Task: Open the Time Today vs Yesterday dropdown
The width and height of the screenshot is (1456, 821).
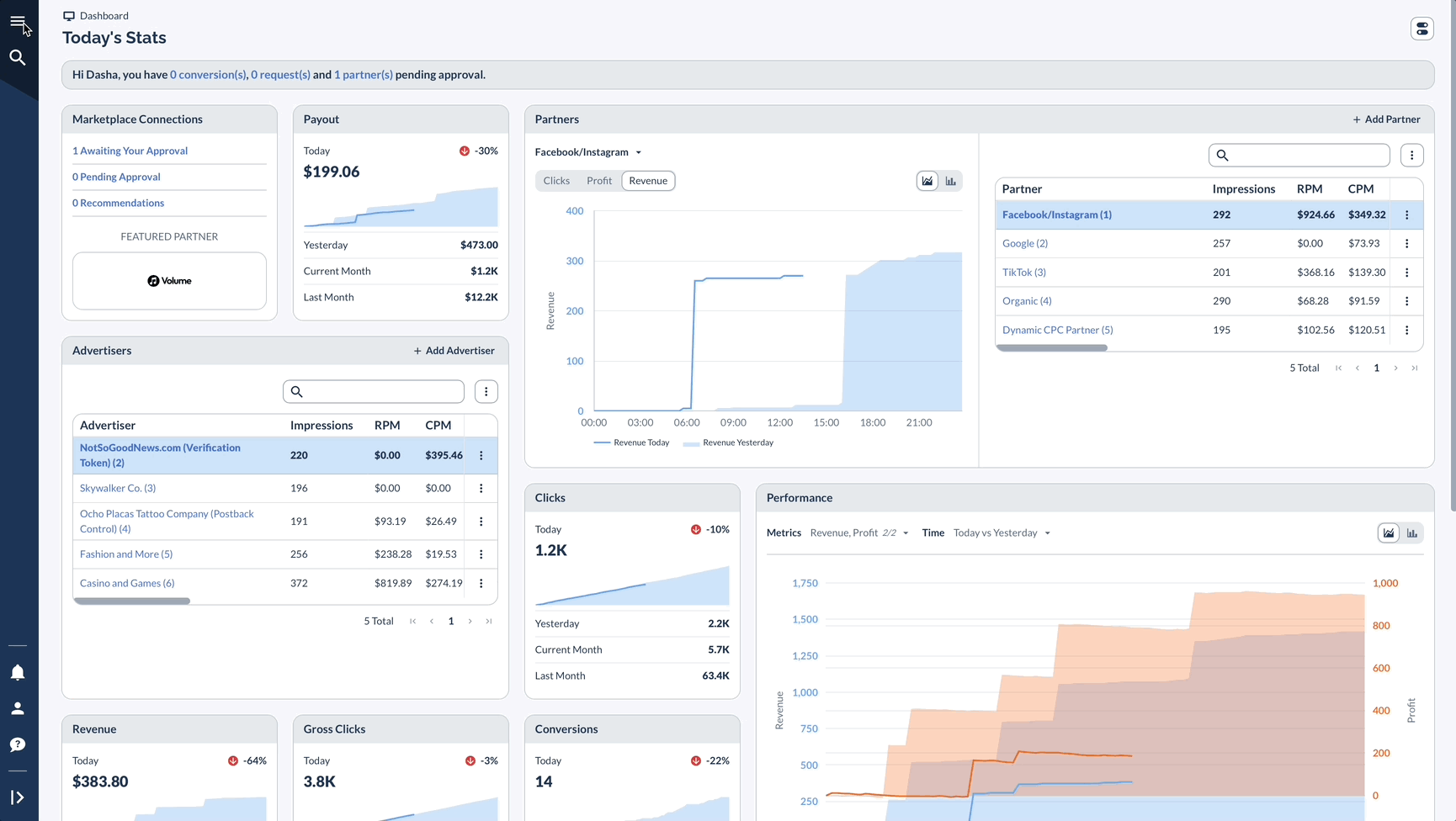Action: [x=1002, y=532]
